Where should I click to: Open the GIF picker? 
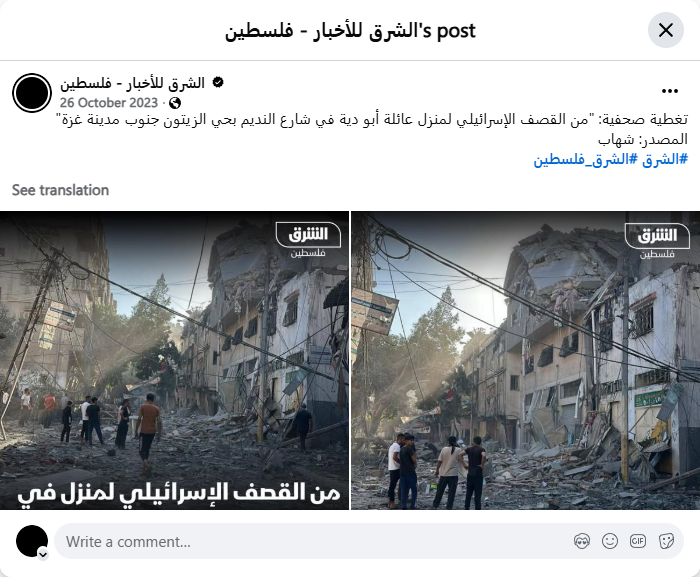638,541
